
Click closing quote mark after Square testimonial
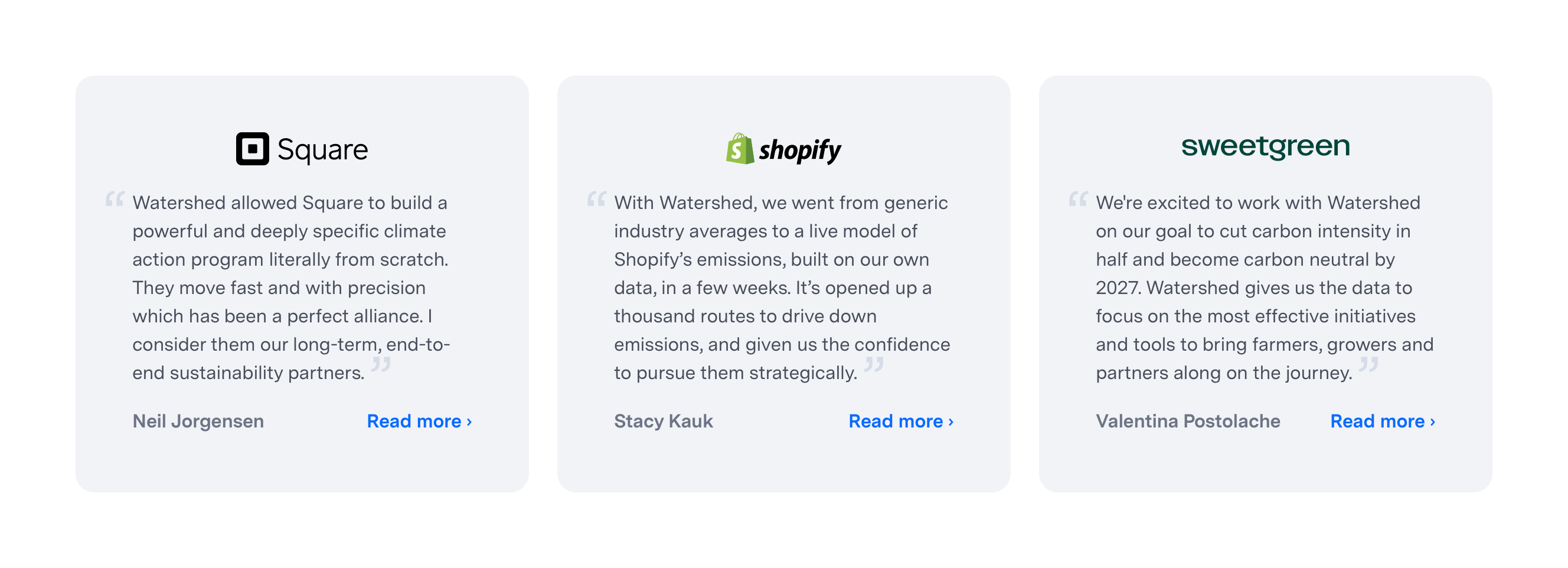tap(381, 365)
